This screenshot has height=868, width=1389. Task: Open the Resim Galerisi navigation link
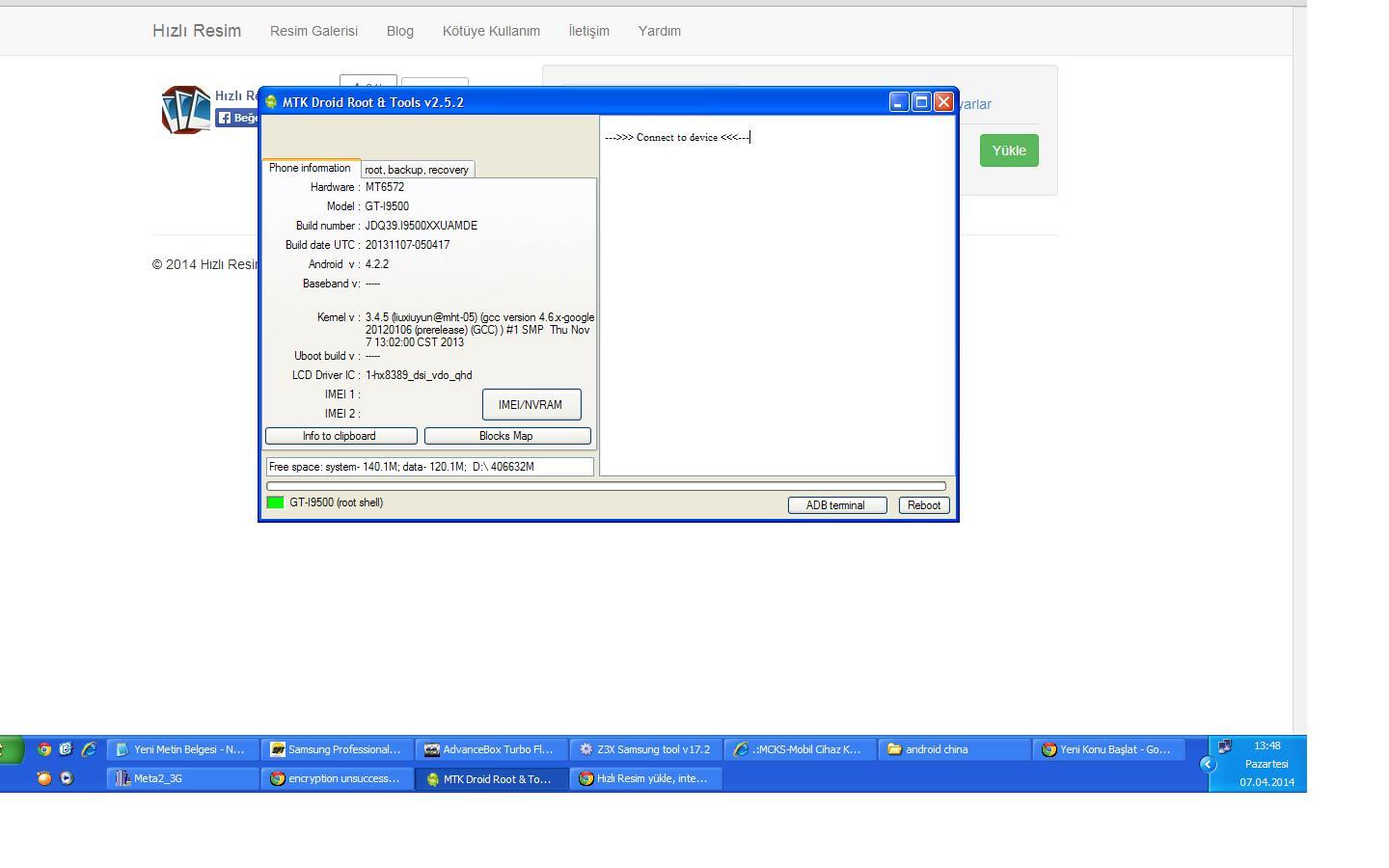tap(313, 31)
